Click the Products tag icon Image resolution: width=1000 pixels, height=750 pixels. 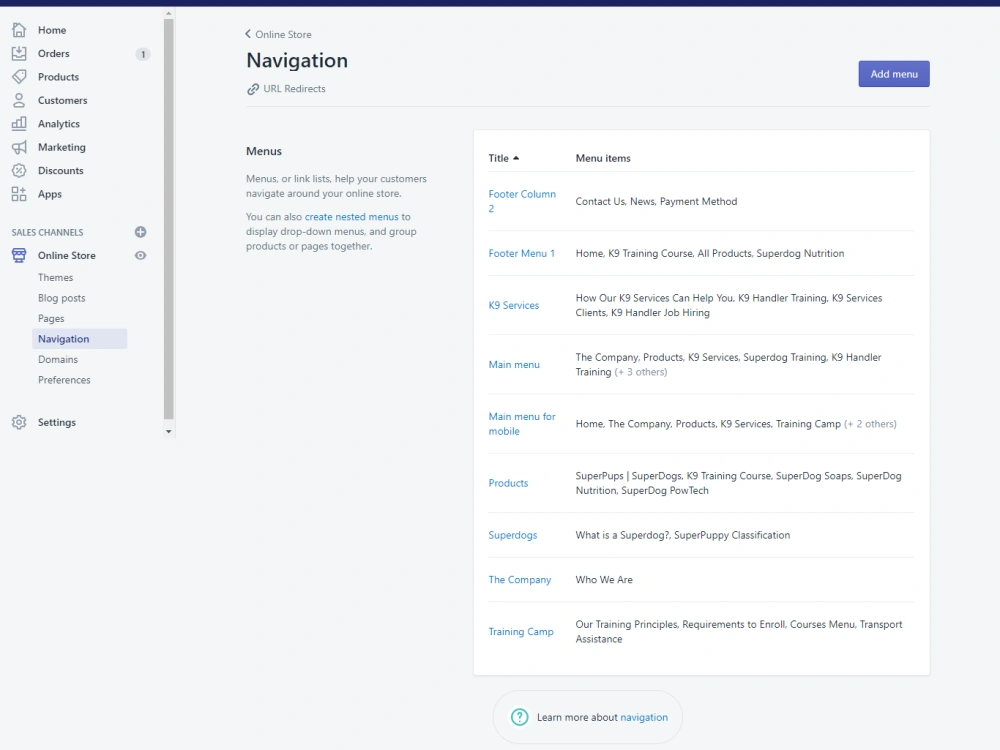click(19, 77)
